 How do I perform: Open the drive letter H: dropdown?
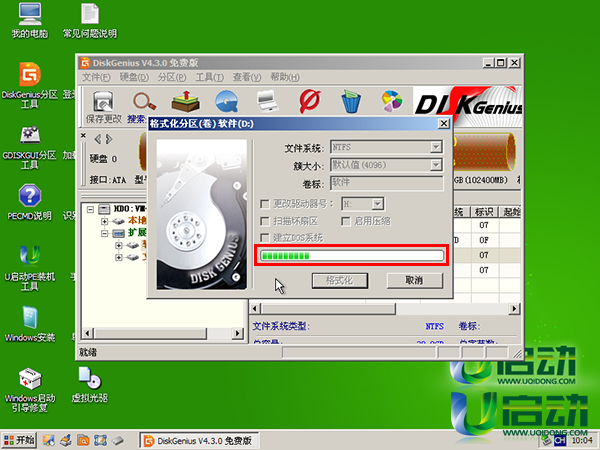[x=378, y=204]
